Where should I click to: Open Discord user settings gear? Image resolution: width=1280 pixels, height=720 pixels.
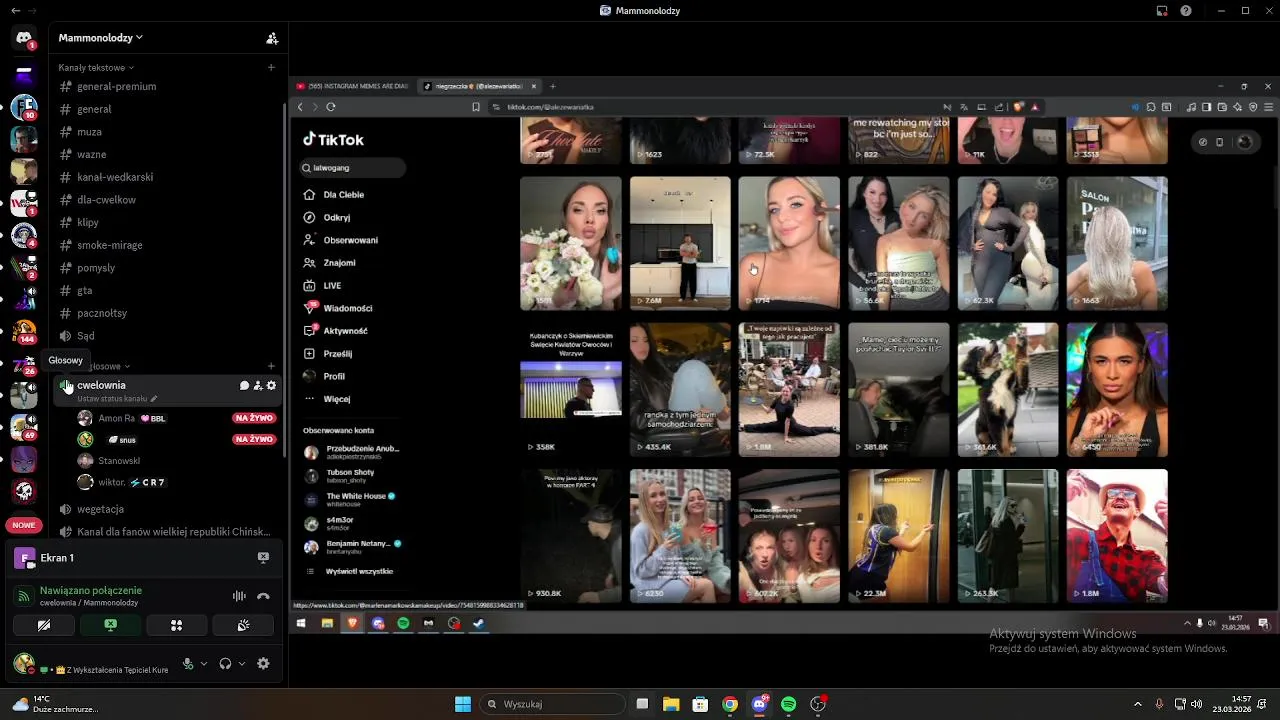click(x=263, y=663)
